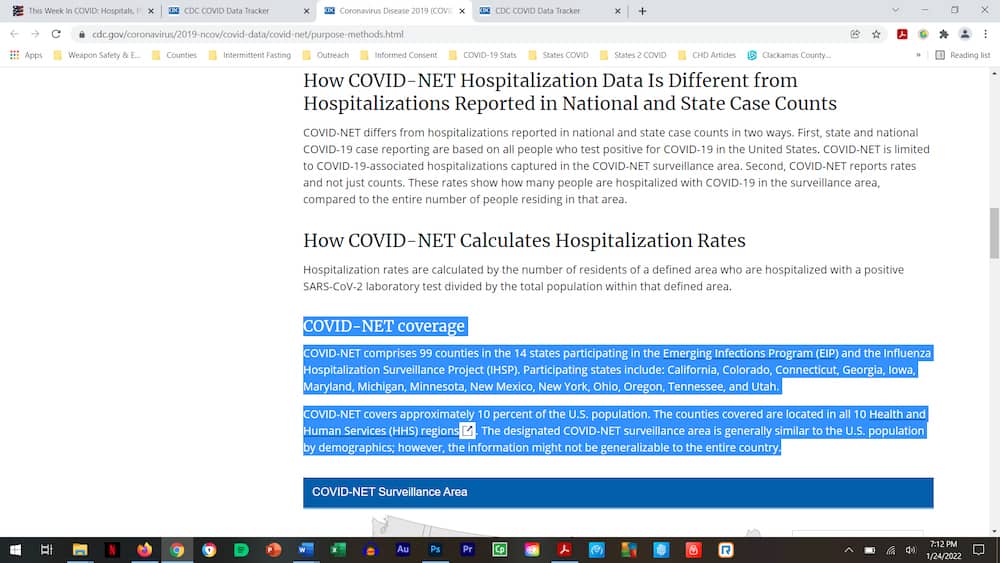This screenshot has height=563, width=1000.
Task: Reload the current page
Action: (x=56, y=34)
